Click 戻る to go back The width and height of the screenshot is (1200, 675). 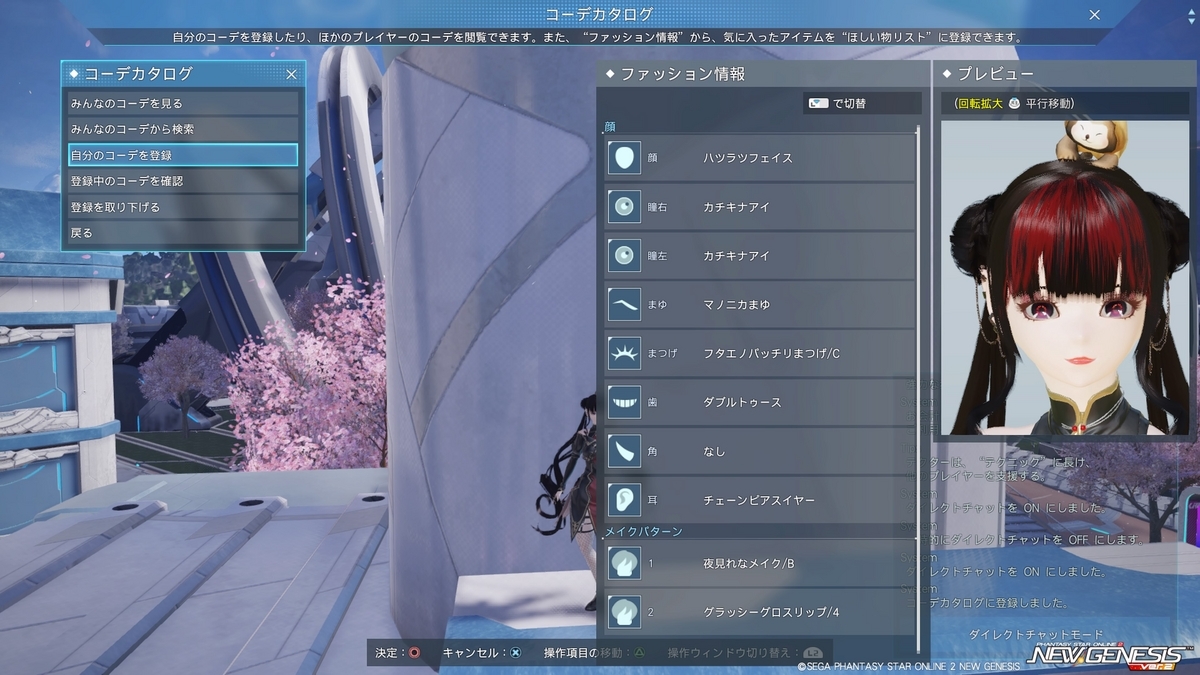183,233
